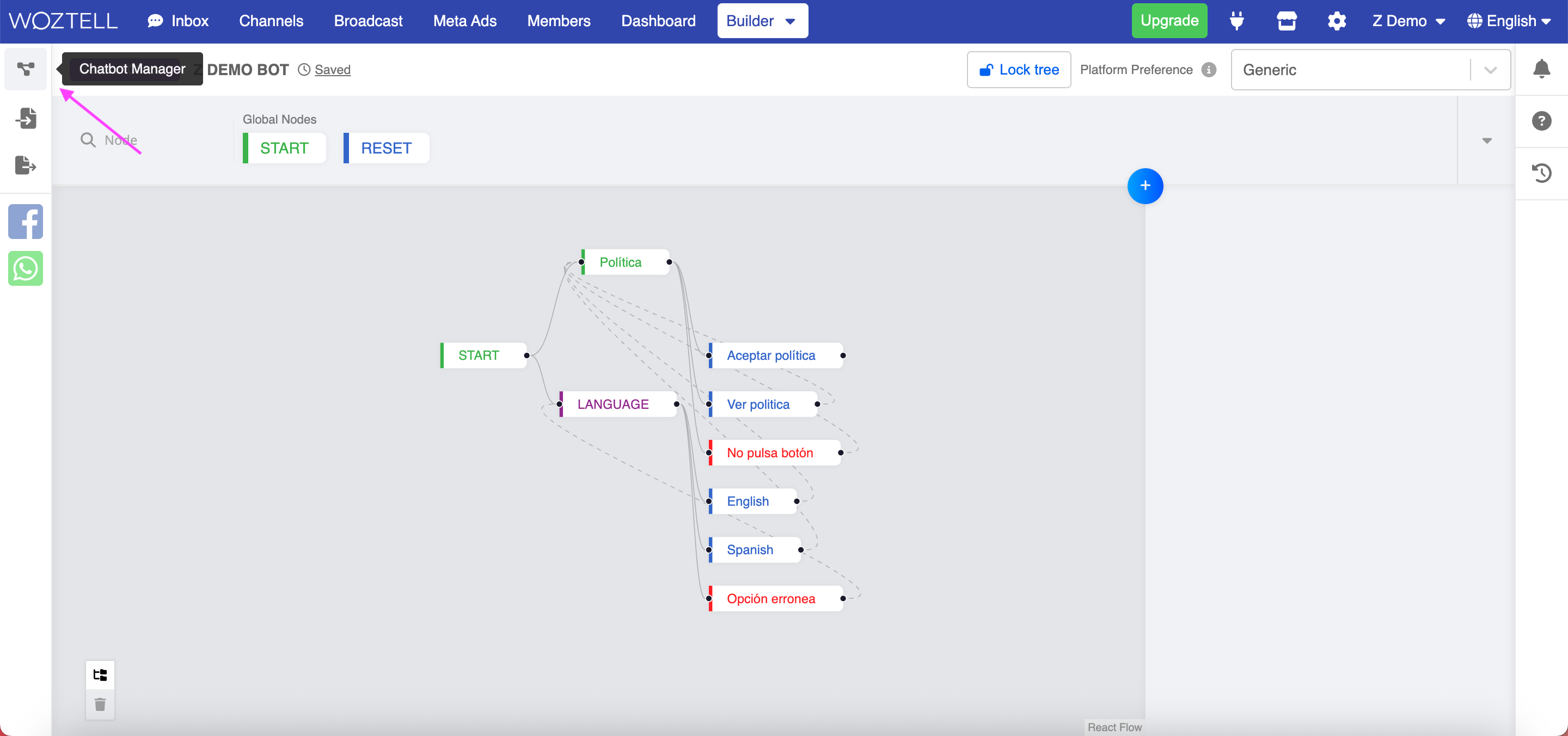Select the START node on the canvas
1568x736 pixels.
483,355
